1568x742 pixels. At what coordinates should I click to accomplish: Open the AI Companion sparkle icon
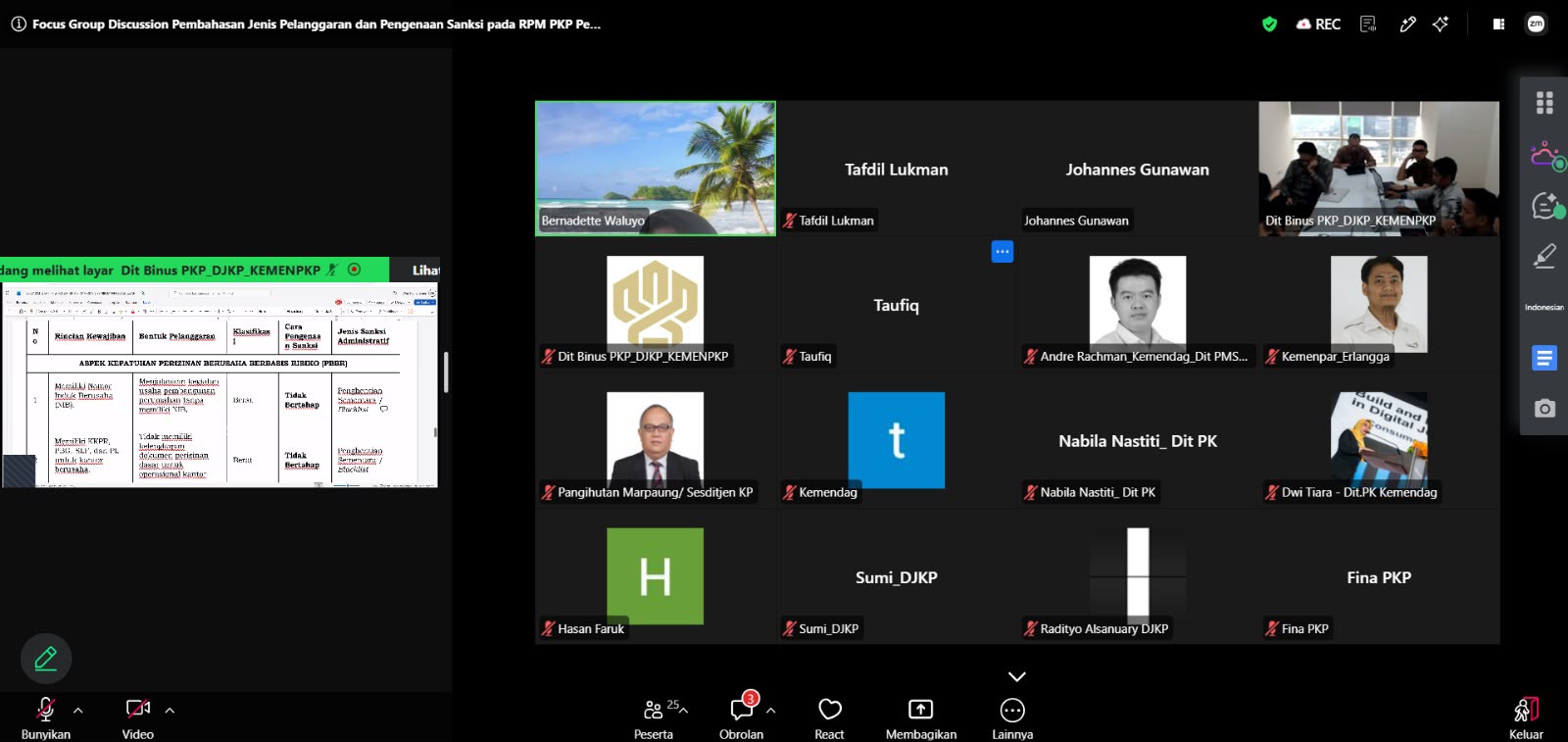click(1441, 25)
